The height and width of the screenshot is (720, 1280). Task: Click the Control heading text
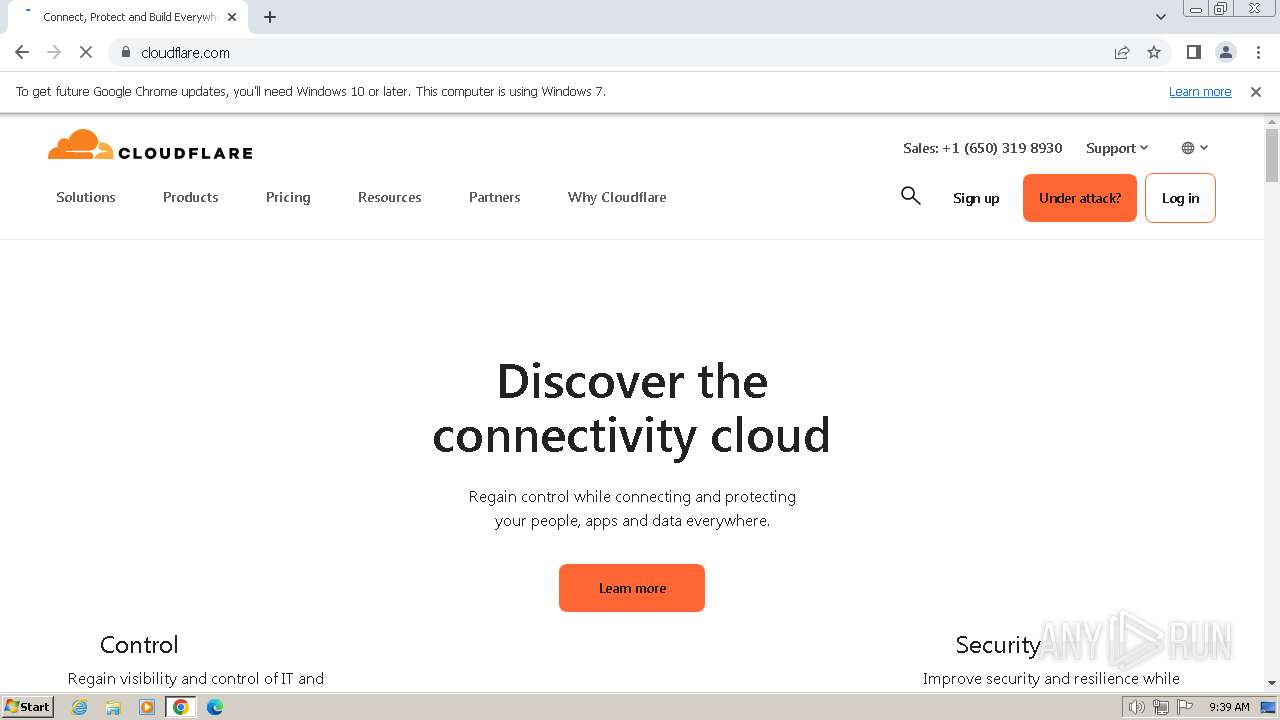pyautogui.click(x=139, y=645)
